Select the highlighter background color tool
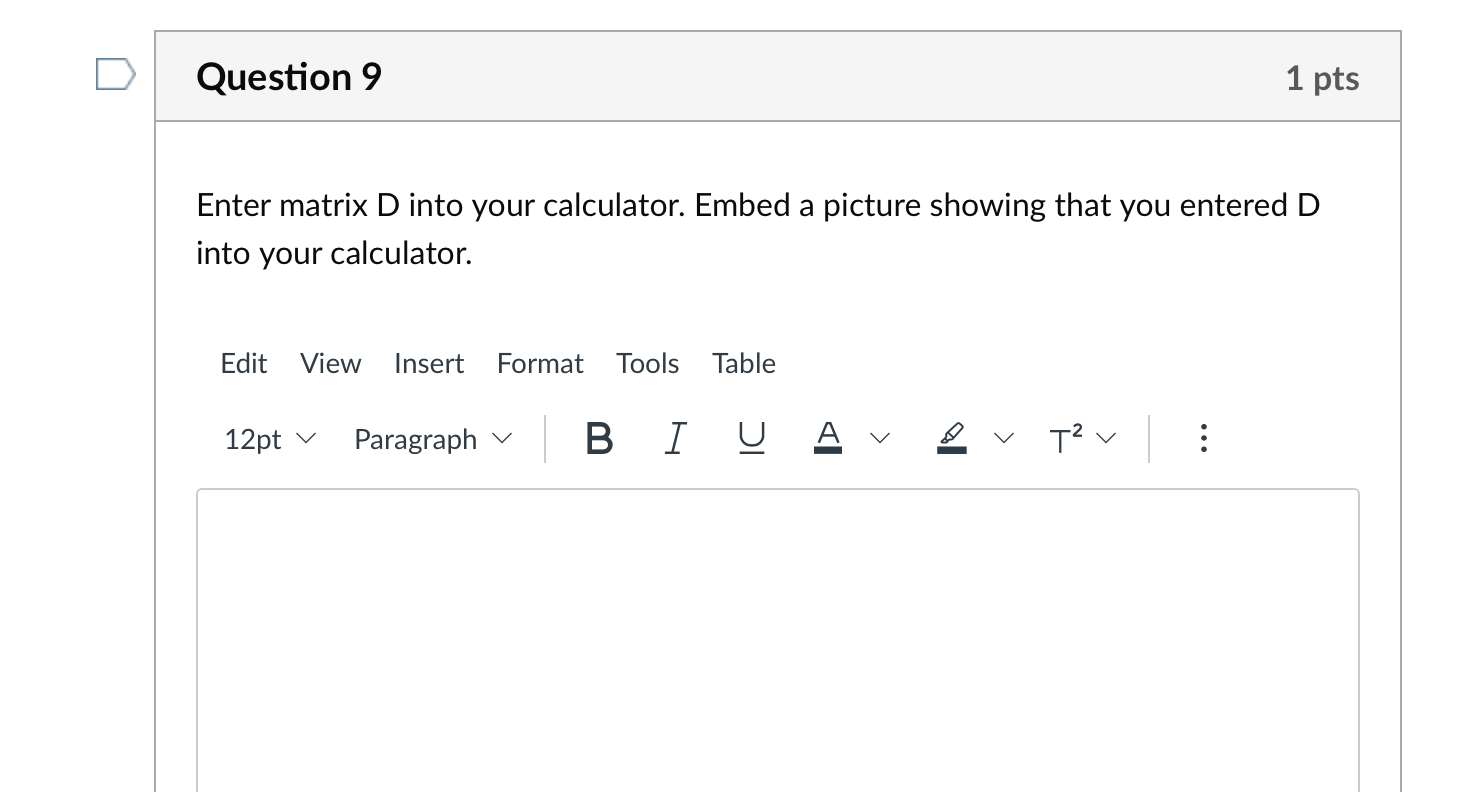1462x792 pixels. [951, 438]
